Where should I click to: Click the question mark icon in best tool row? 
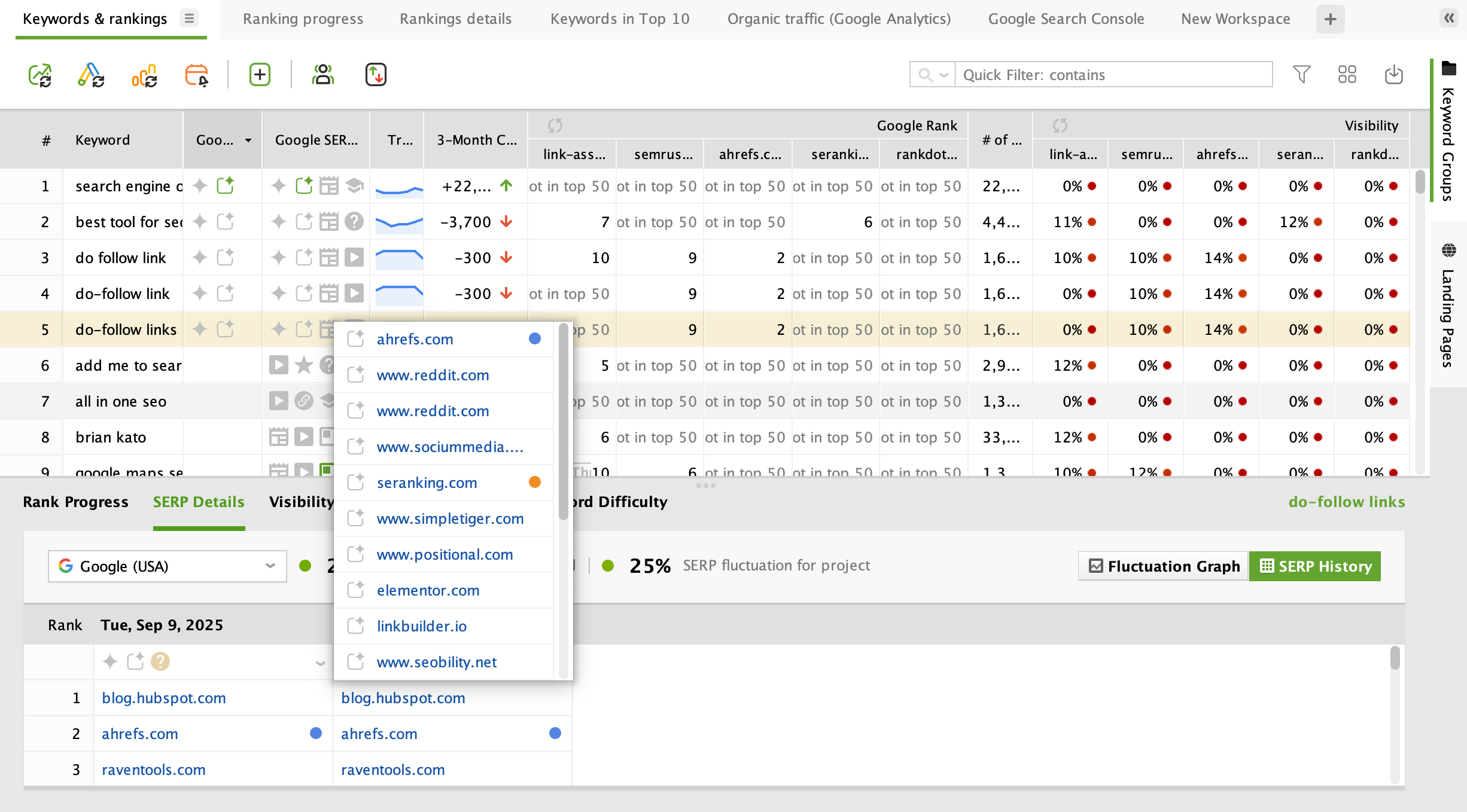[x=354, y=222]
